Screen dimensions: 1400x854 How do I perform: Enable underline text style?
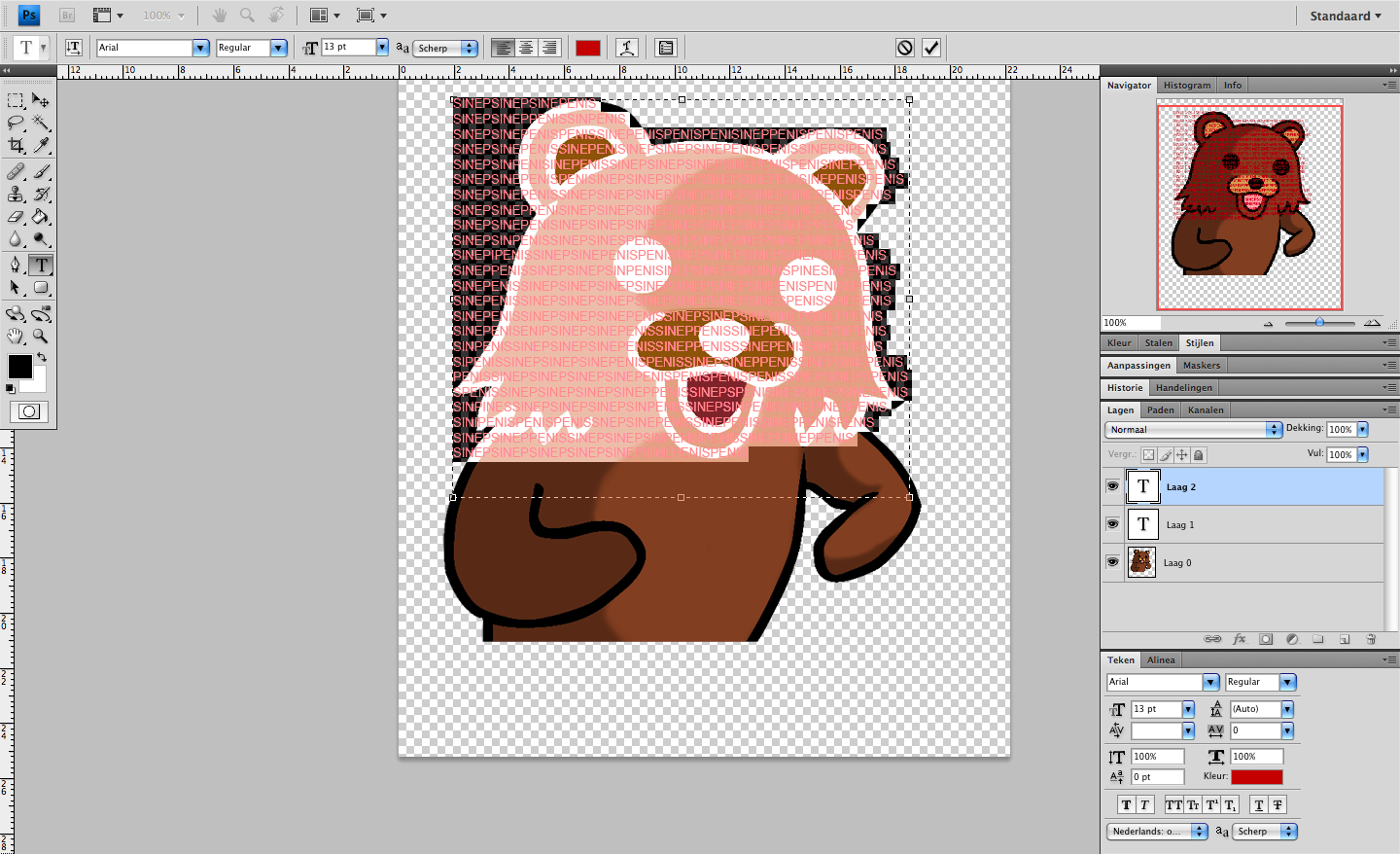tap(1259, 804)
